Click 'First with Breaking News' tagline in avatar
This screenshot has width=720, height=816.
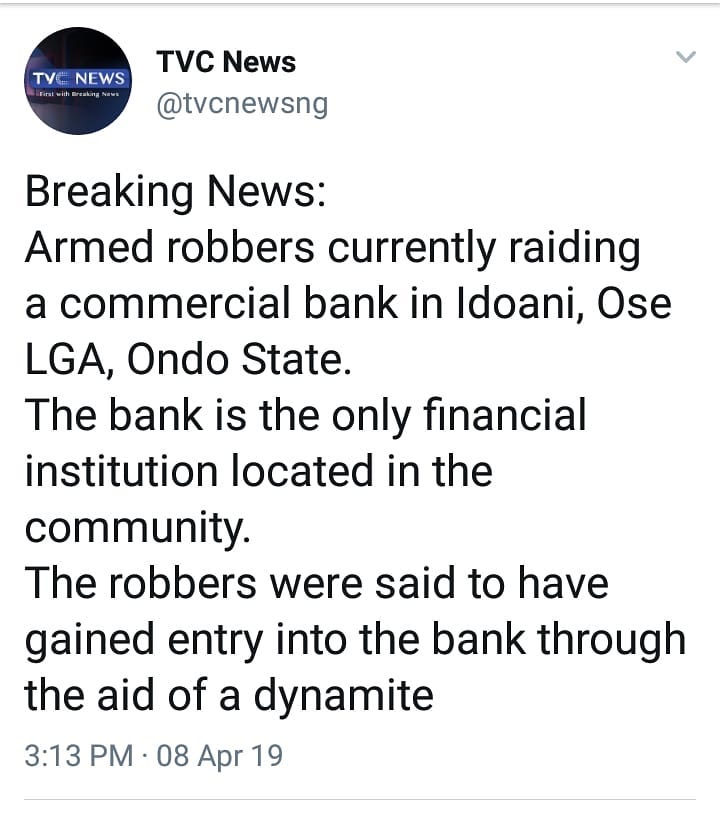[x=78, y=94]
